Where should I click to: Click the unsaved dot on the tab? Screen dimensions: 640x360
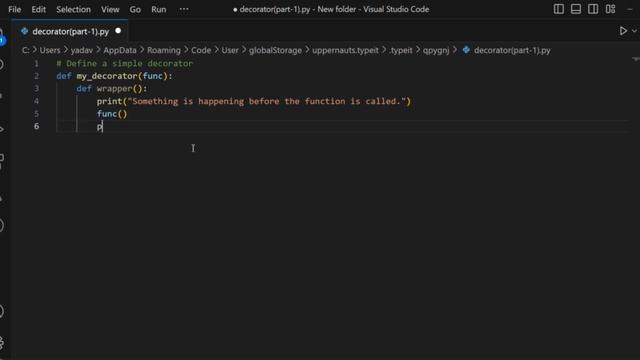pos(118,31)
